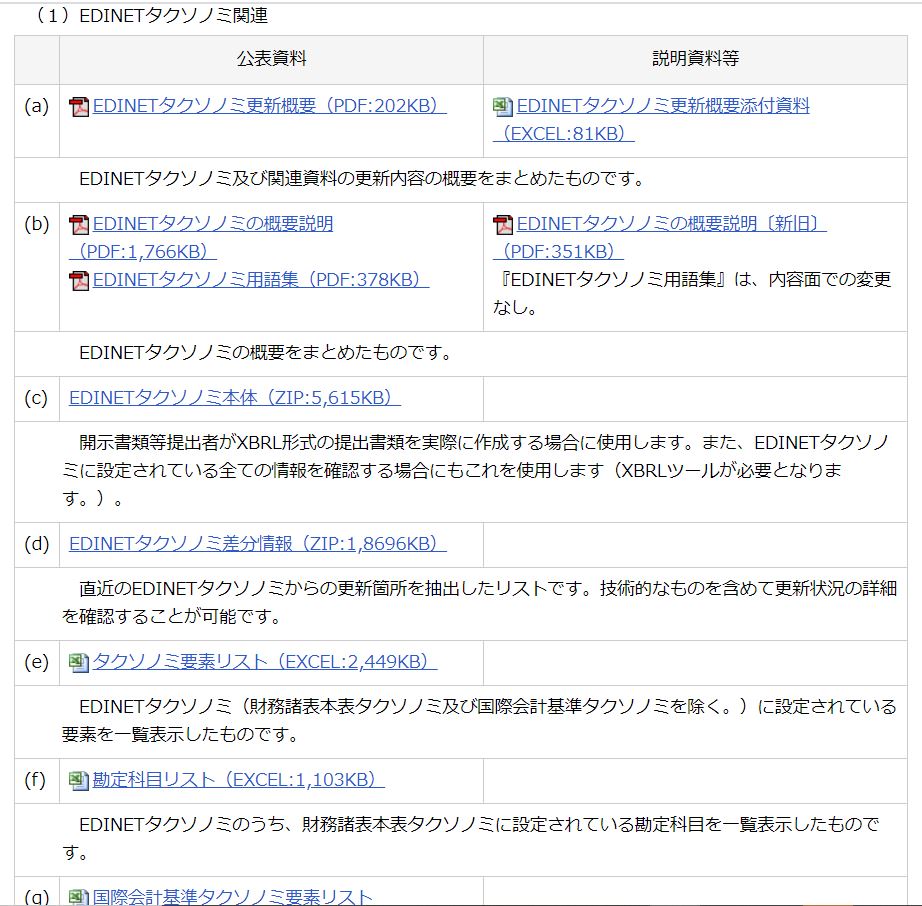Click the (c) row label
This screenshot has height=906, width=922.
(36, 399)
